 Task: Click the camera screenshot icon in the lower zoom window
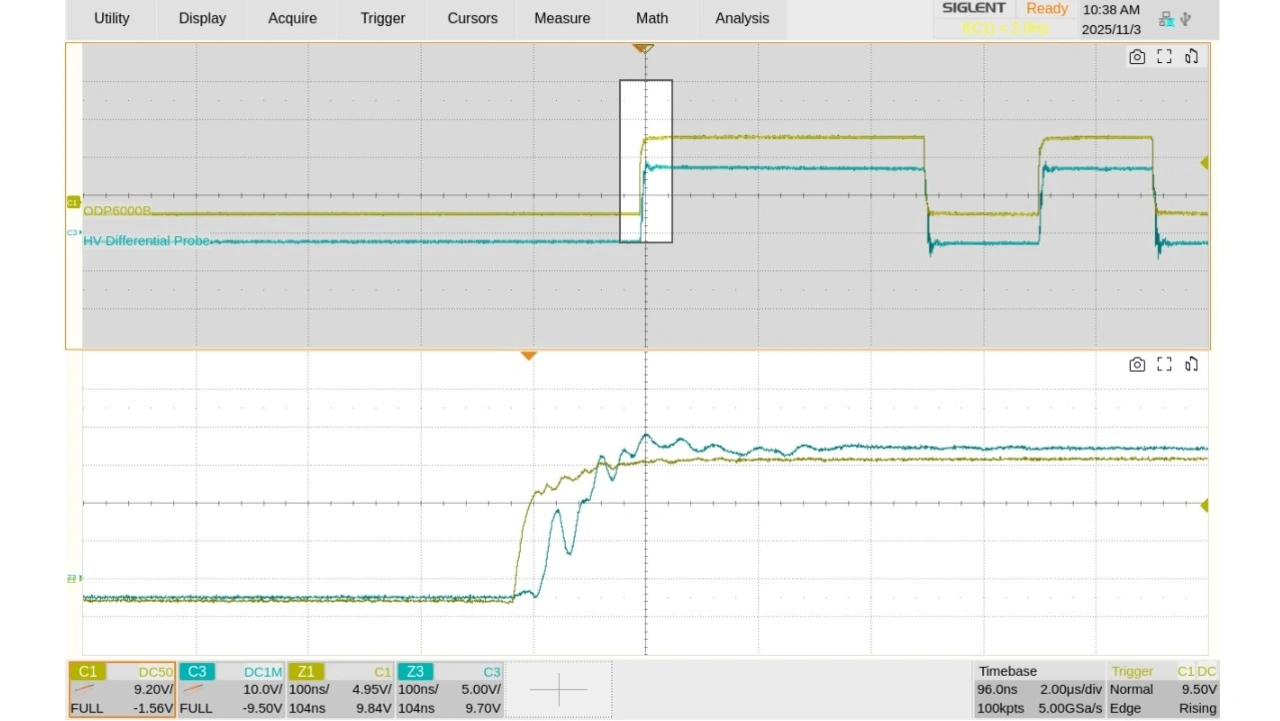[x=1137, y=365]
